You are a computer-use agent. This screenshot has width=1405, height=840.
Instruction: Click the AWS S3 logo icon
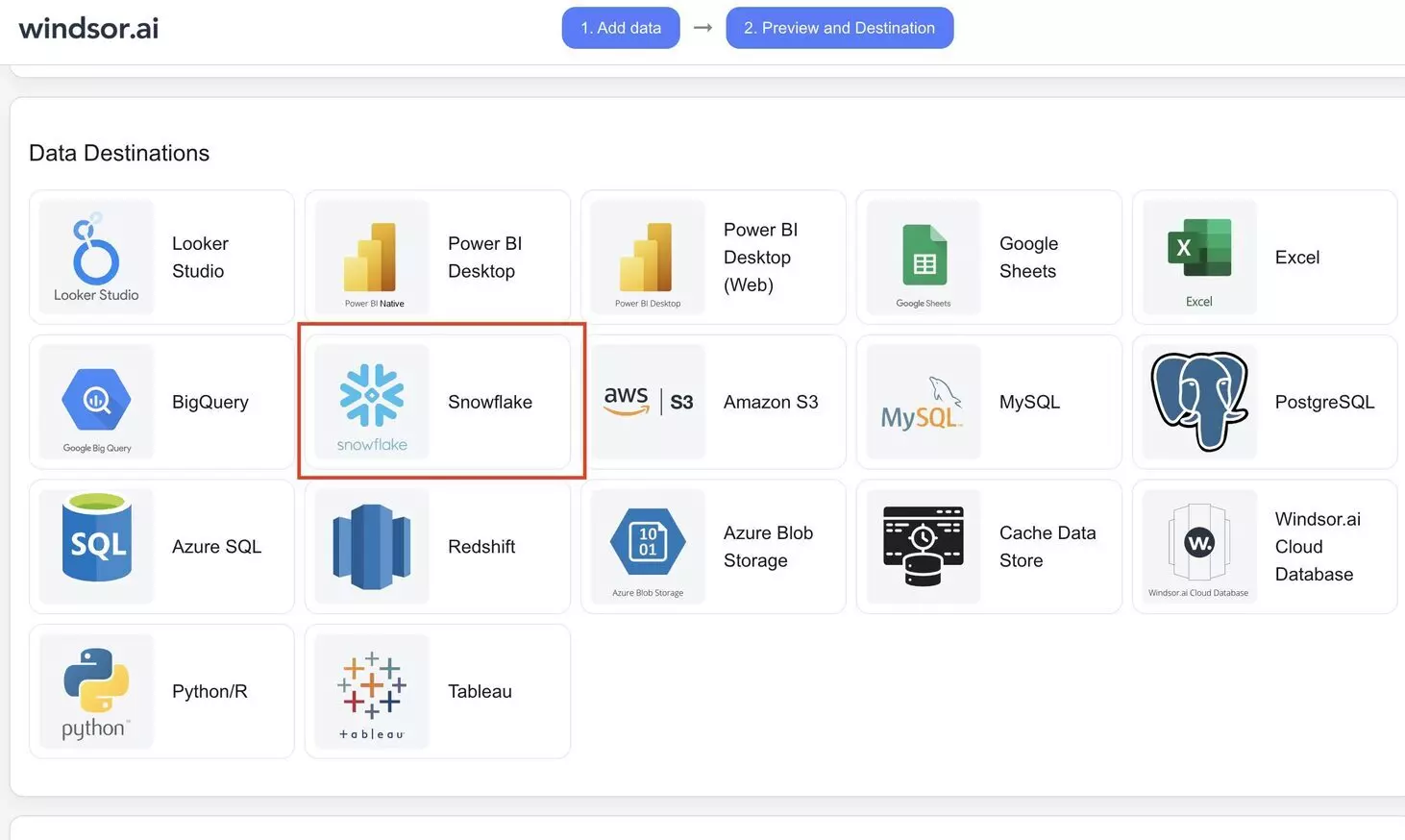[x=648, y=402]
